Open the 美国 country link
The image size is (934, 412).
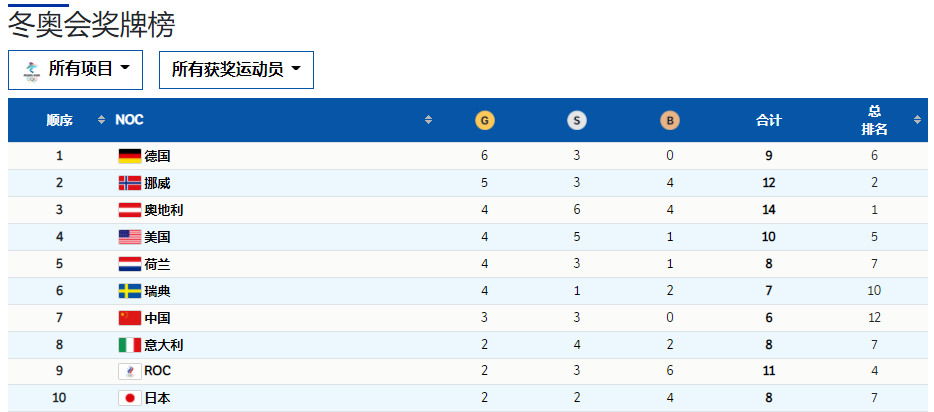(x=157, y=237)
